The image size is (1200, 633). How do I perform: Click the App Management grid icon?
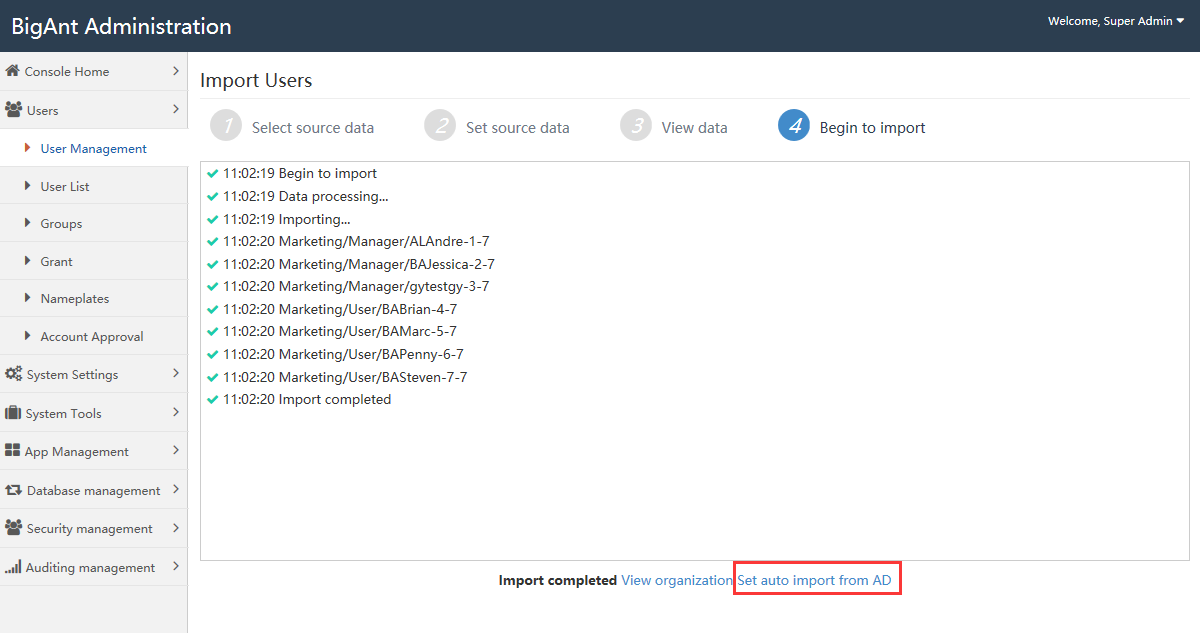click(x=13, y=451)
